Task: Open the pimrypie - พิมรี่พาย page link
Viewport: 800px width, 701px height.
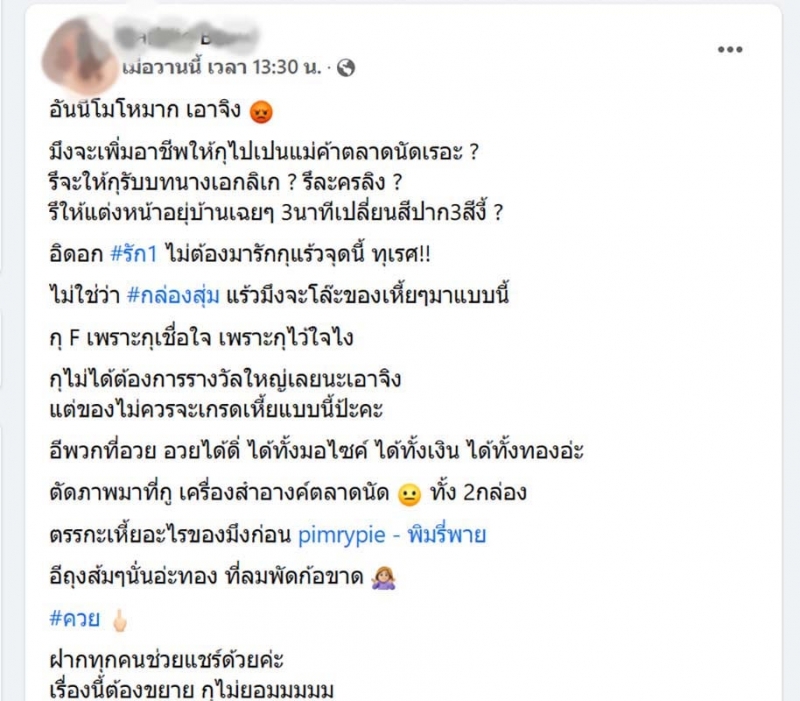Action: click(x=392, y=535)
